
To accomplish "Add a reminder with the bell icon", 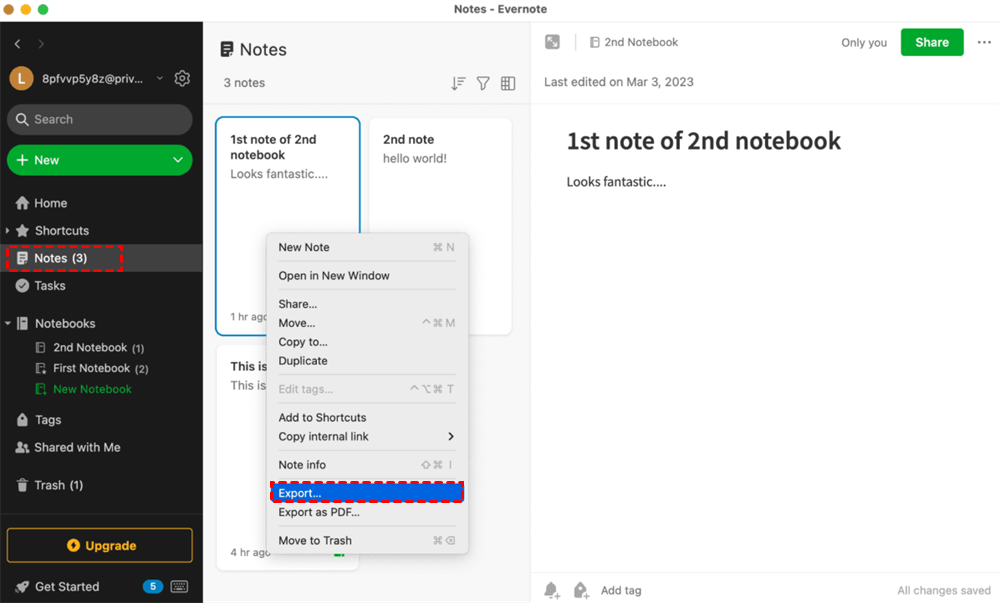I will 552,590.
